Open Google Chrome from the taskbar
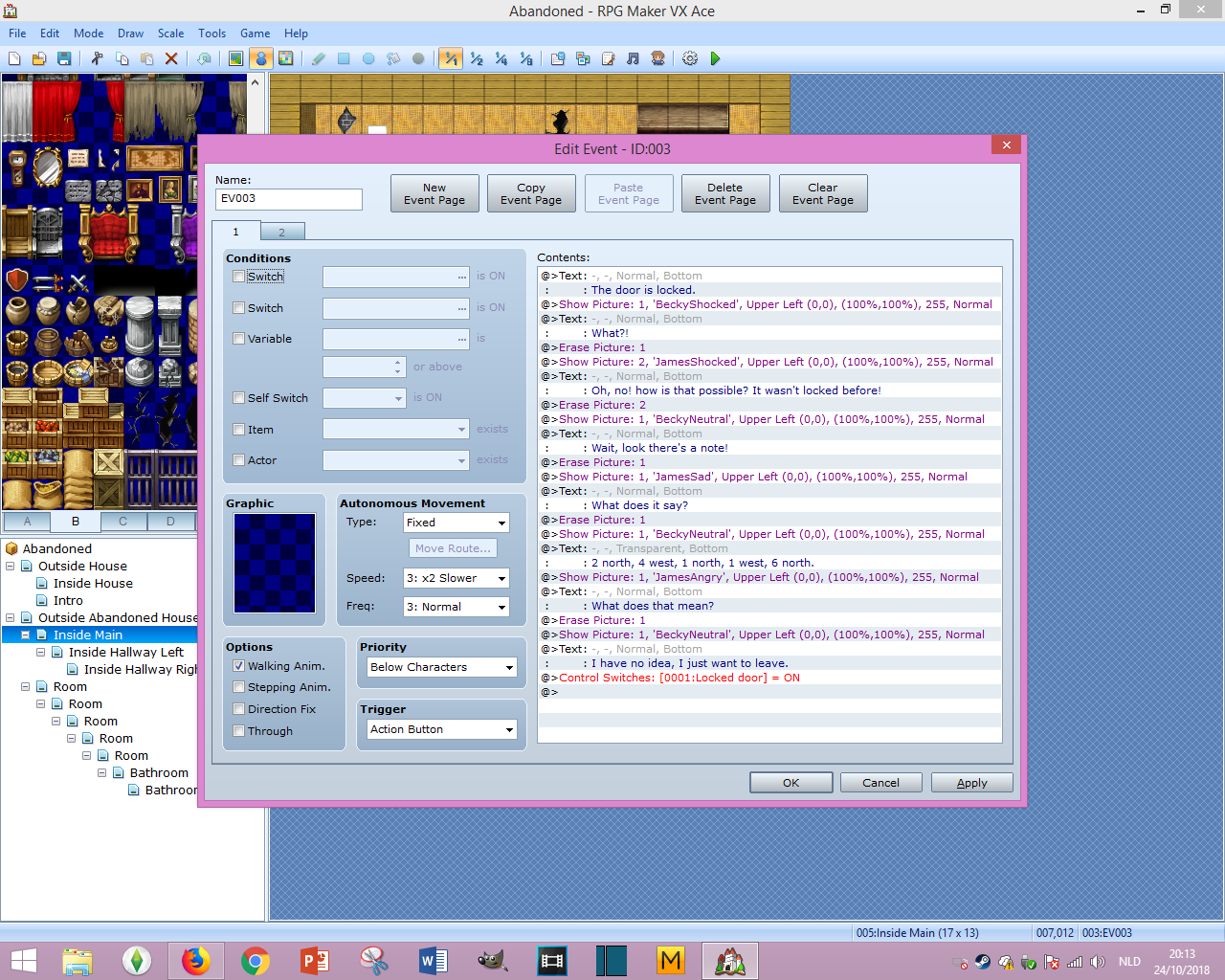The width and height of the screenshot is (1225, 980). (256, 961)
